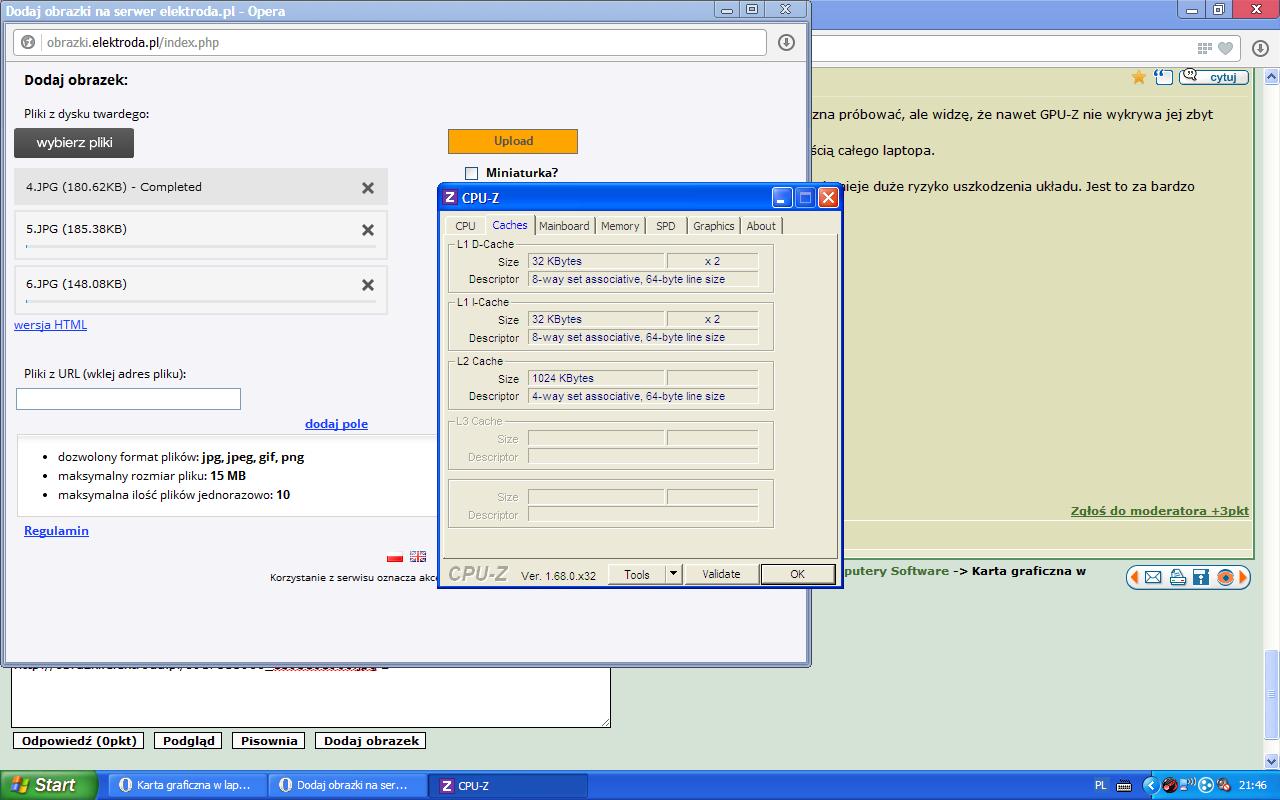Viewport: 1280px width, 800px height.
Task: Click the 'Podgląd' preview button
Action: click(188, 741)
